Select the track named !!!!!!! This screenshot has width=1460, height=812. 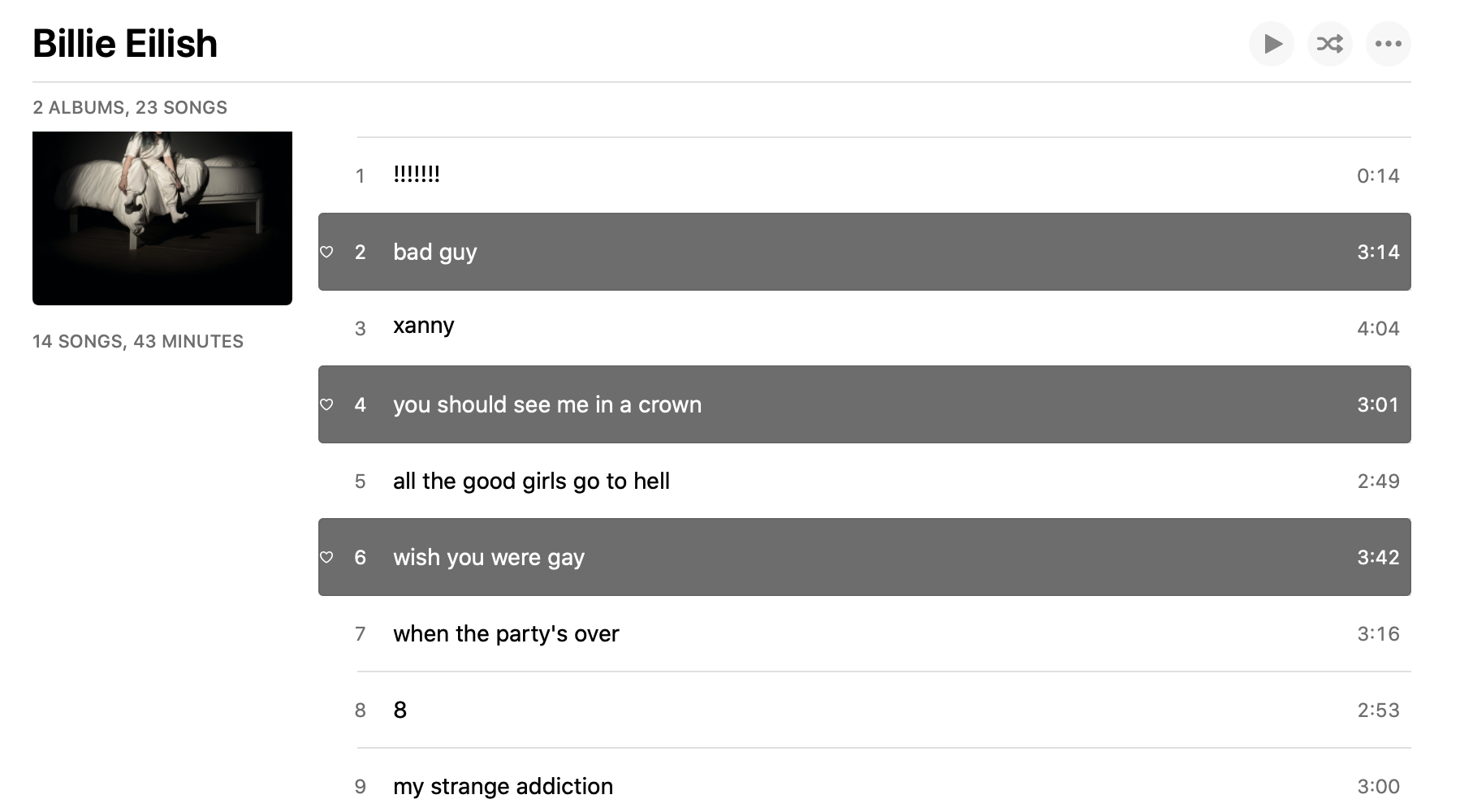[x=417, y=175]
